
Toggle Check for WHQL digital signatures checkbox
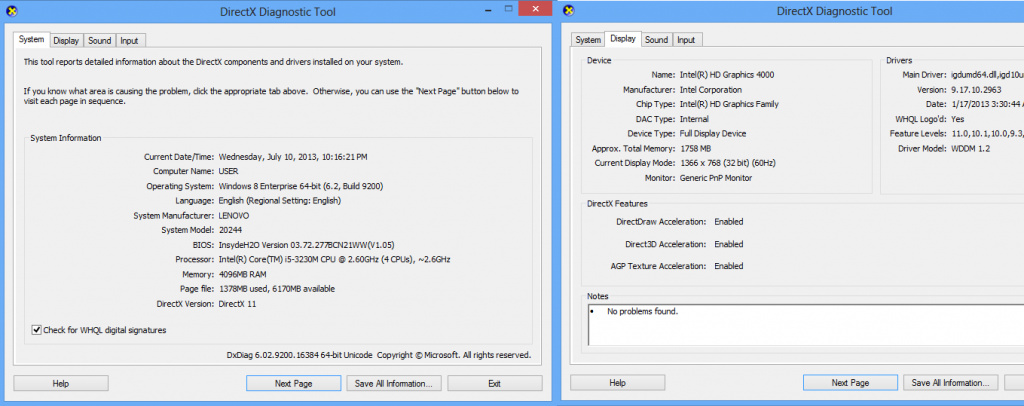point(37,330)
